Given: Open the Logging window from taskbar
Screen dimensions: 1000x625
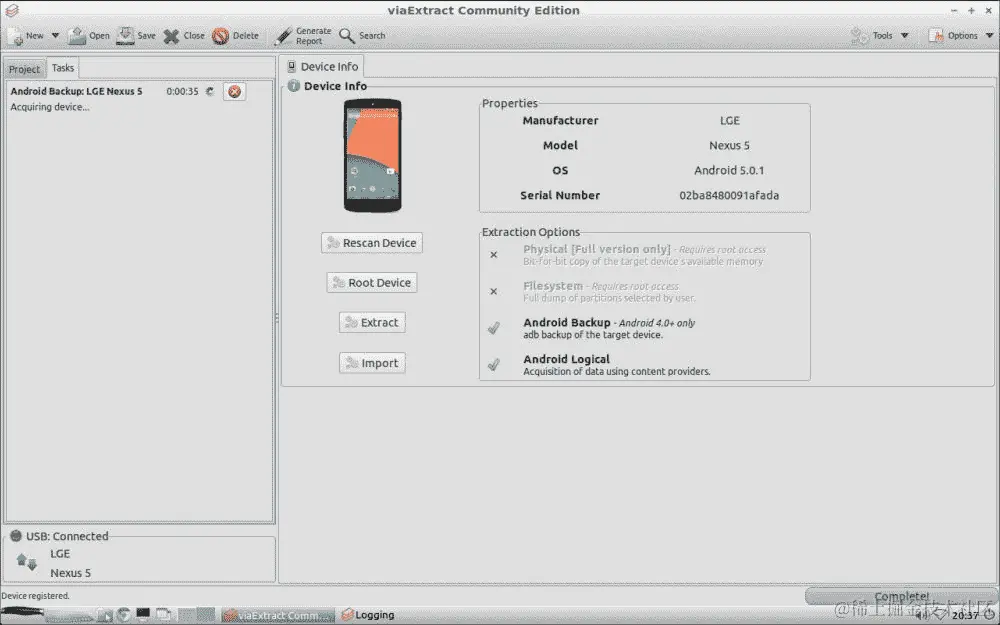Looking at the screenshot, I should point(368,615).
